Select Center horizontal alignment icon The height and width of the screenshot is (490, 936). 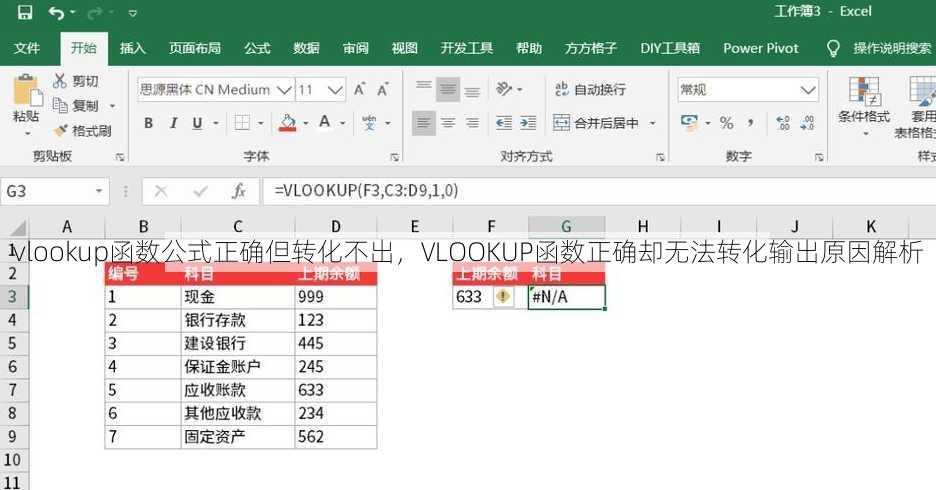click(448, 123)
